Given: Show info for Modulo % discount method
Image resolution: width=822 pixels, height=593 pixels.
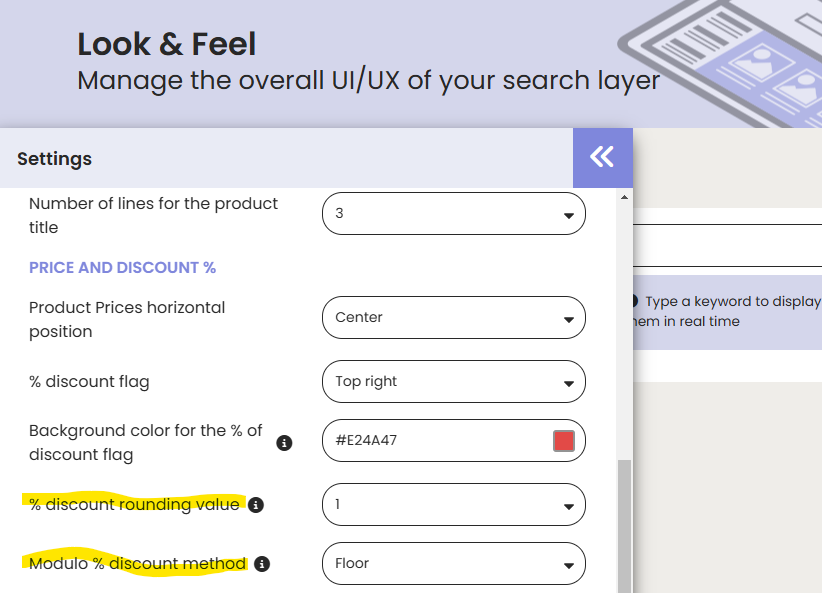Looking at the screenshot, I should tap(262, 564).
